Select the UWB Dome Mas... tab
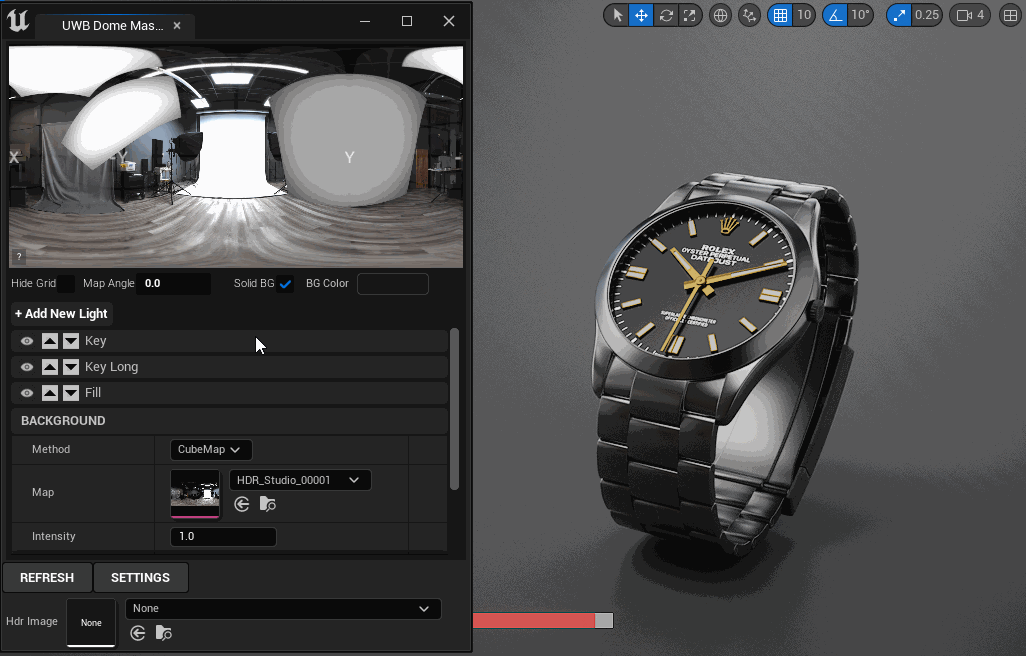This screenshot has height=656, width=1026. click(x=112, y=25)
